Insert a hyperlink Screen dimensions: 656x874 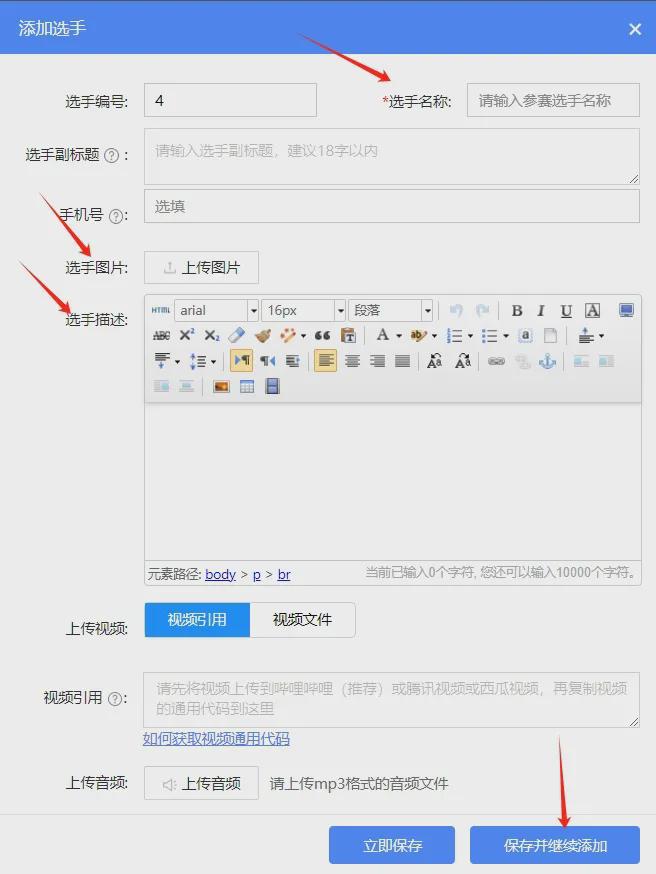tap(496, 361)
